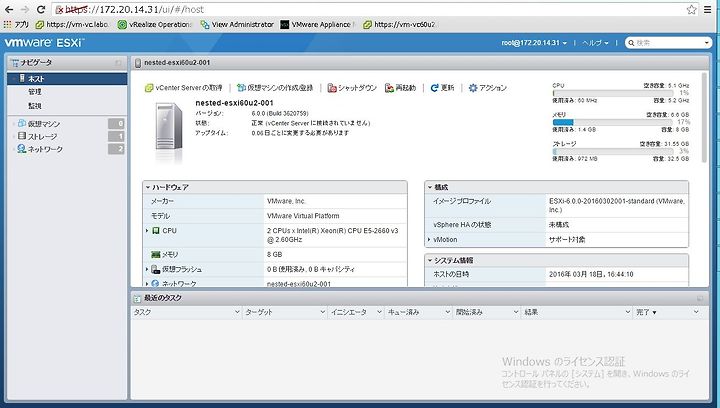The width and height of the screenshot is (720, 408).
Task: Click the virtual machines navigator icon
Action: point(22,123)
